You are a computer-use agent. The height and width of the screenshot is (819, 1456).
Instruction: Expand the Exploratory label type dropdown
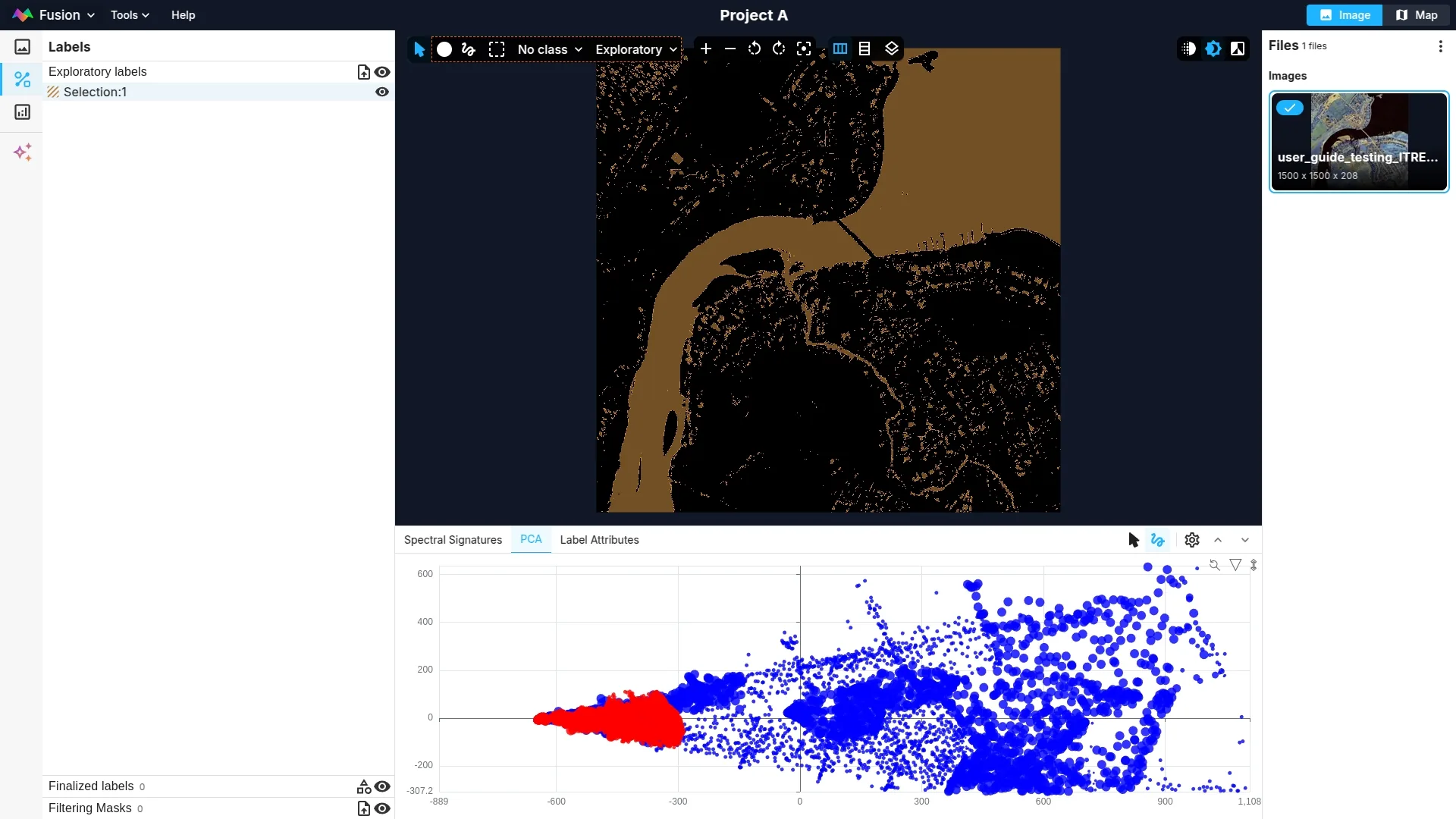[635, 49]
